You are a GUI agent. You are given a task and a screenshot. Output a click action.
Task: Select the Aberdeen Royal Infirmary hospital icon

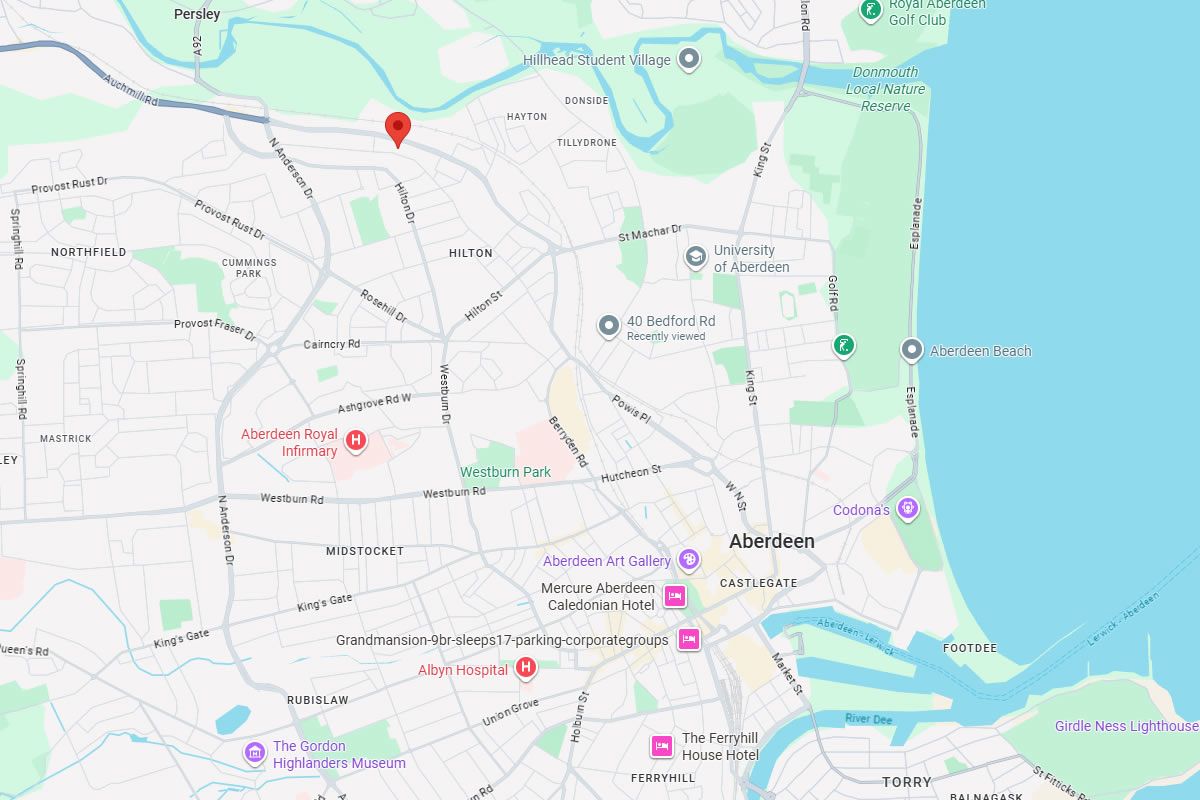tap(355, 439)
